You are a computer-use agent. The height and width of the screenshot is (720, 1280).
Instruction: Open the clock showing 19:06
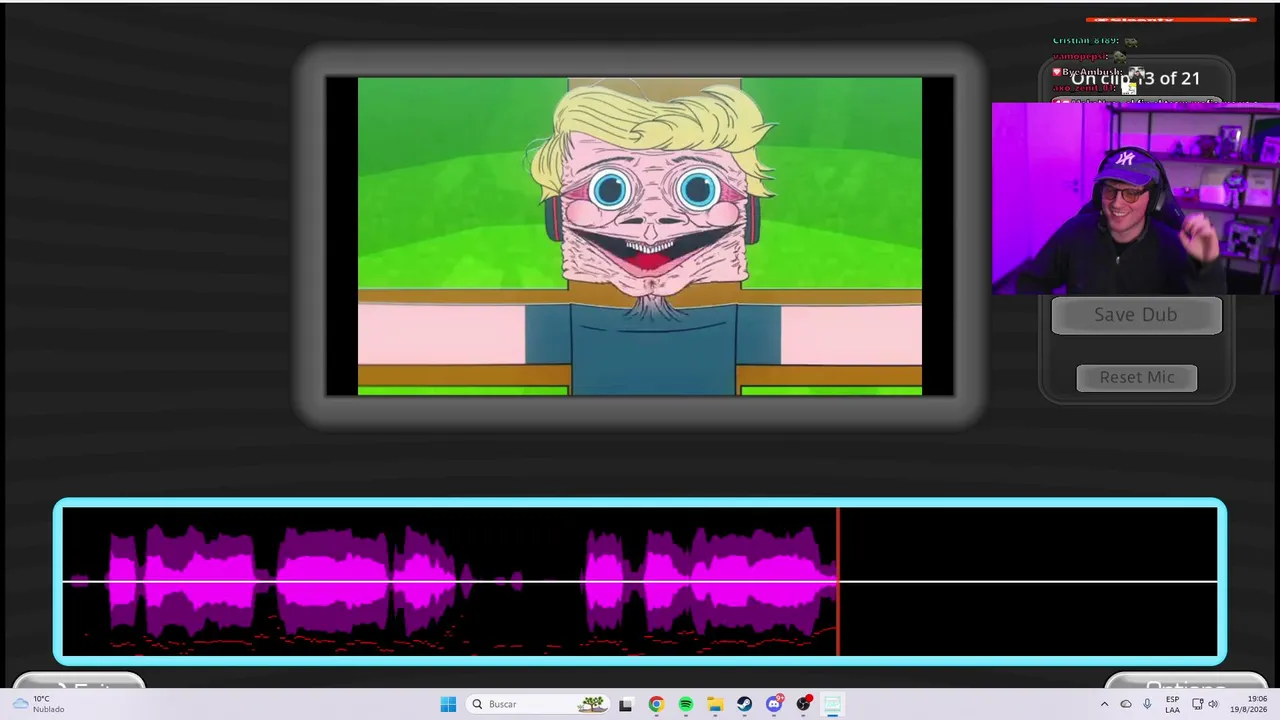(x=1248, y=704)
